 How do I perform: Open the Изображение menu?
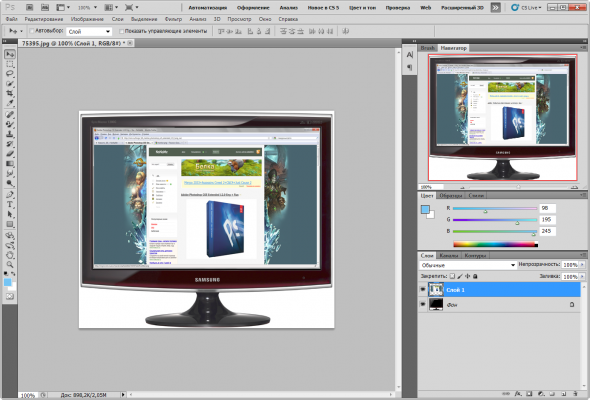click(x=87, y=19)
